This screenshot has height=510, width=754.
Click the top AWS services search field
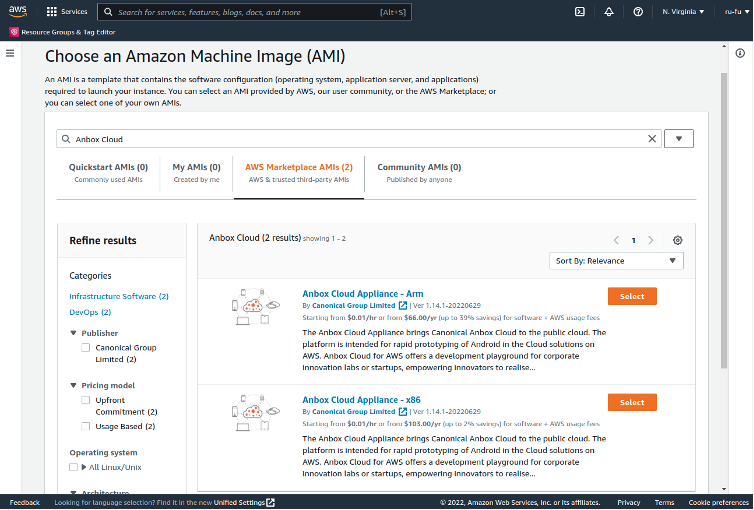tap(254, 12)
